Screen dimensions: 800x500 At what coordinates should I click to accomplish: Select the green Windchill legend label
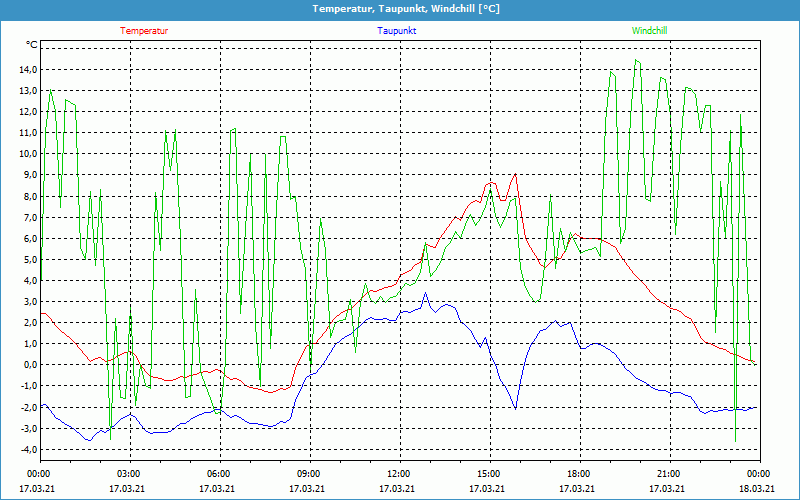(x=649, y=31)
